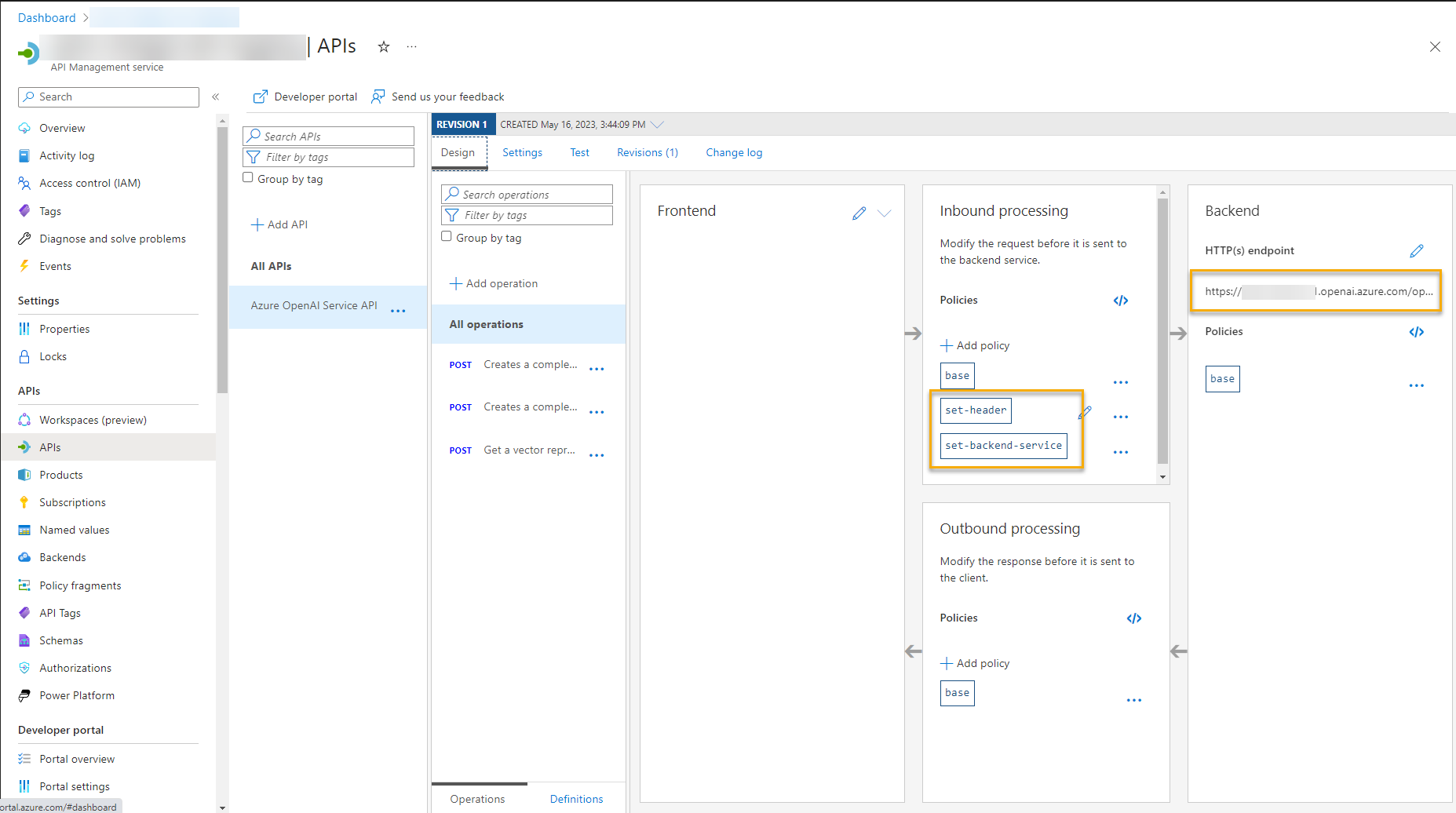
Task: Click the Search operations input field
Action: point(526,194)
